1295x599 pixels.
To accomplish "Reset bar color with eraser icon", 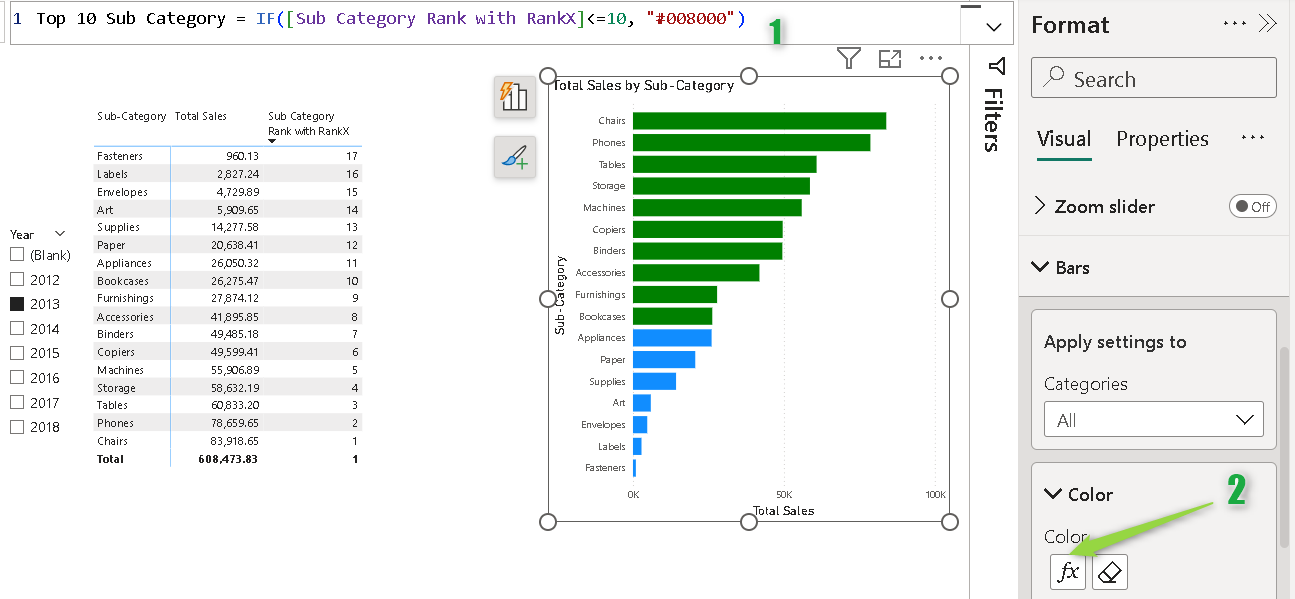I will [x=1110, y=572].
